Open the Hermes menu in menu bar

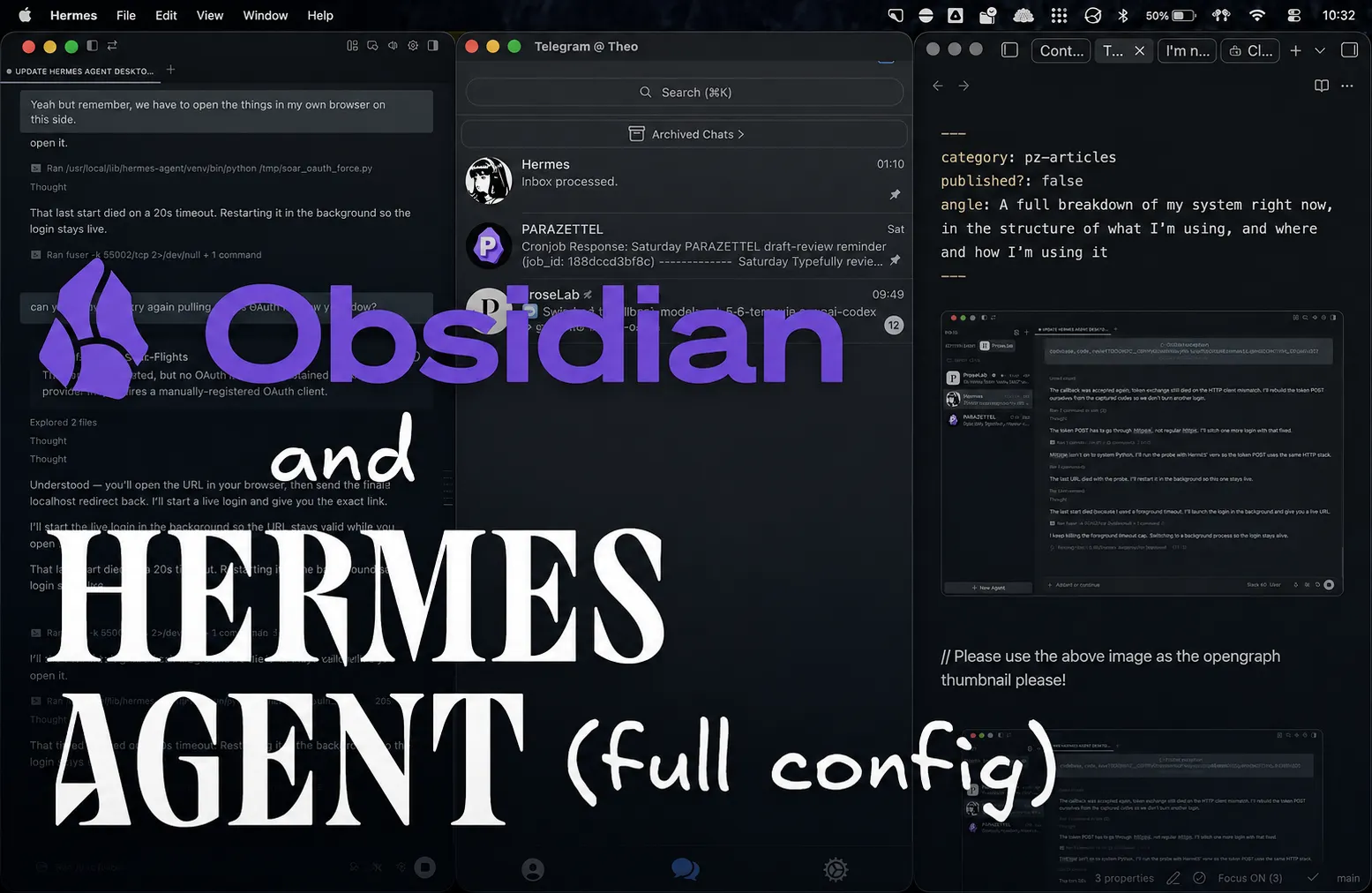(73, 15)
